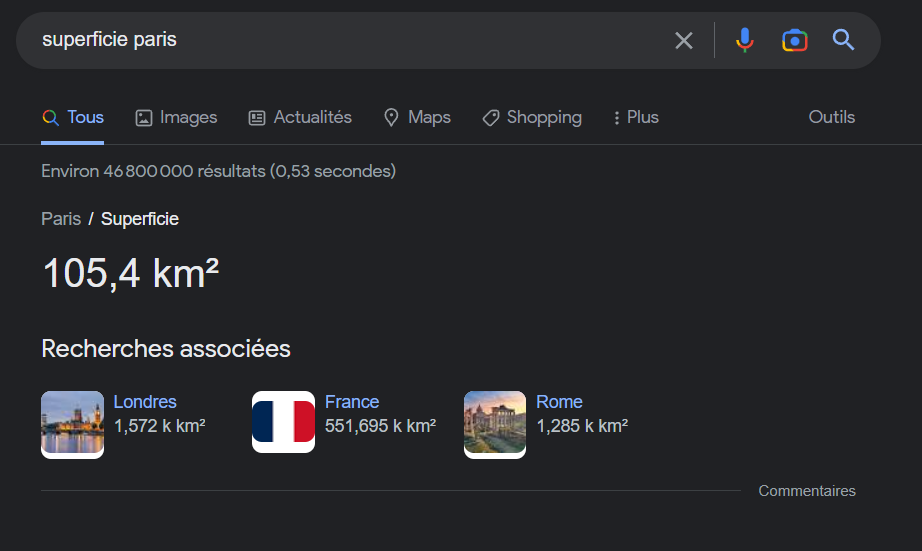The height and width of the screenshot is (551, 922).
Task: Click the Paris breadcrumb link
Action: tap(61, 219)
